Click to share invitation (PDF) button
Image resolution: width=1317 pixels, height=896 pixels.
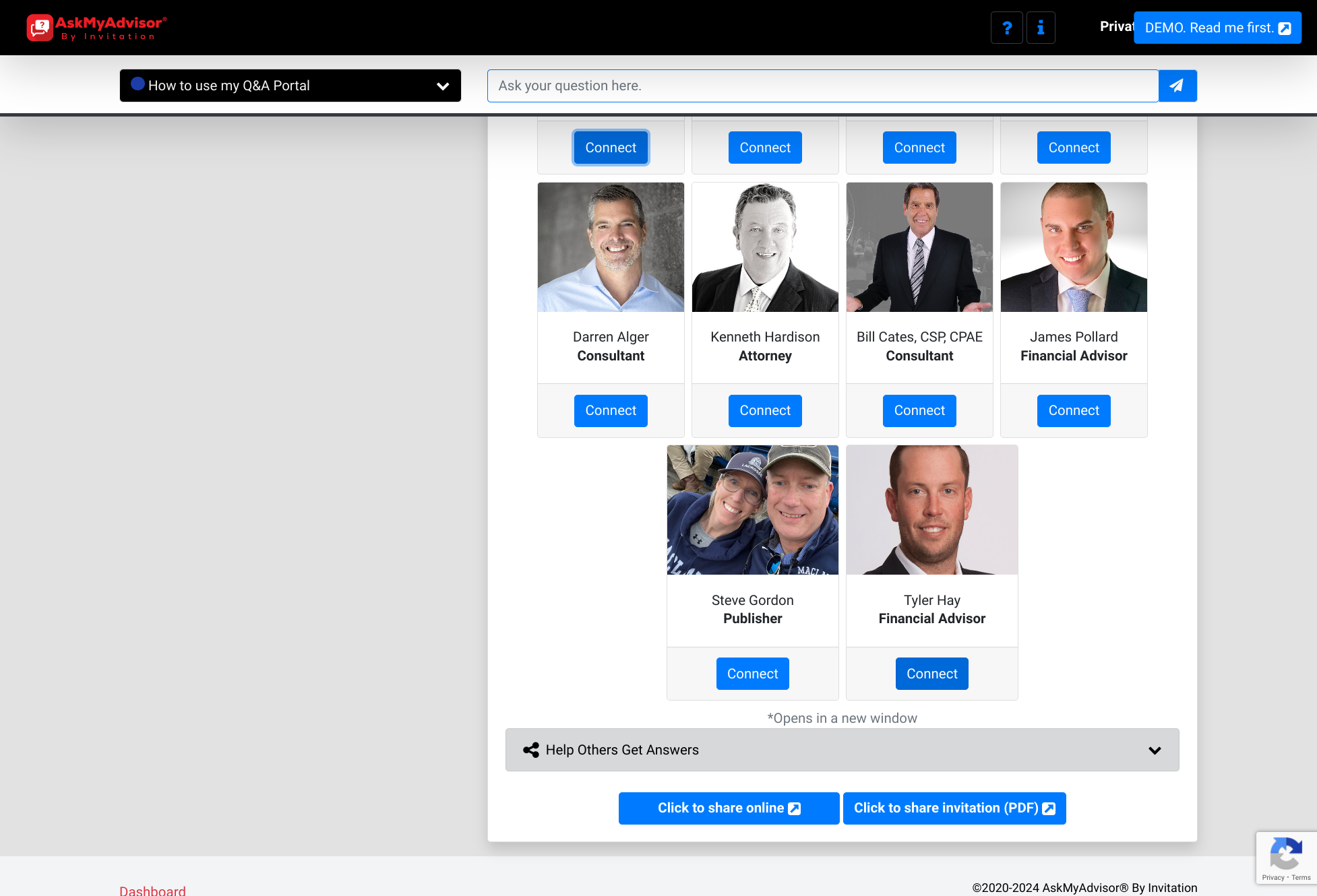[954, 808]
